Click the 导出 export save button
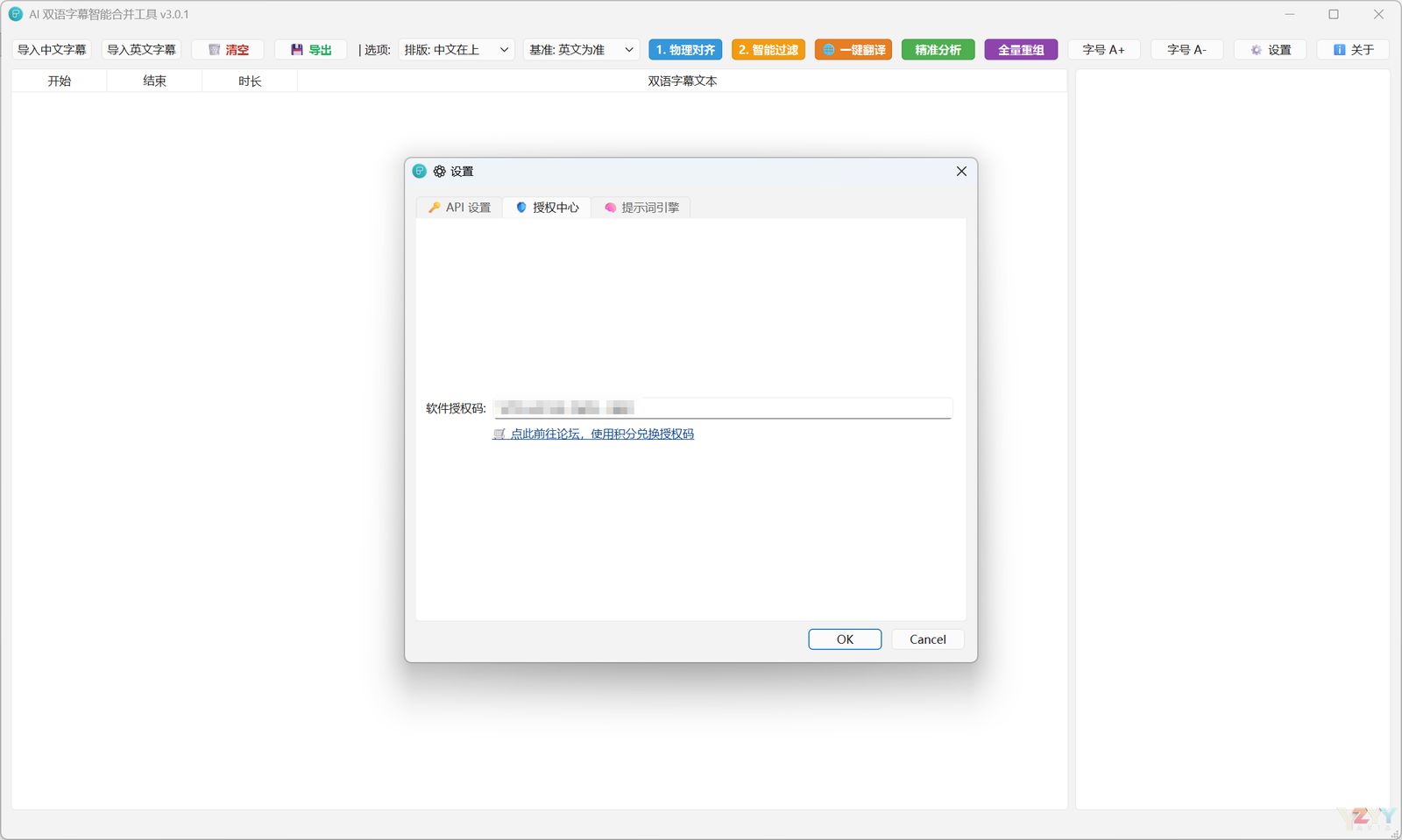The width and height of the screenshot is (1402, 840). click(310, 50)
